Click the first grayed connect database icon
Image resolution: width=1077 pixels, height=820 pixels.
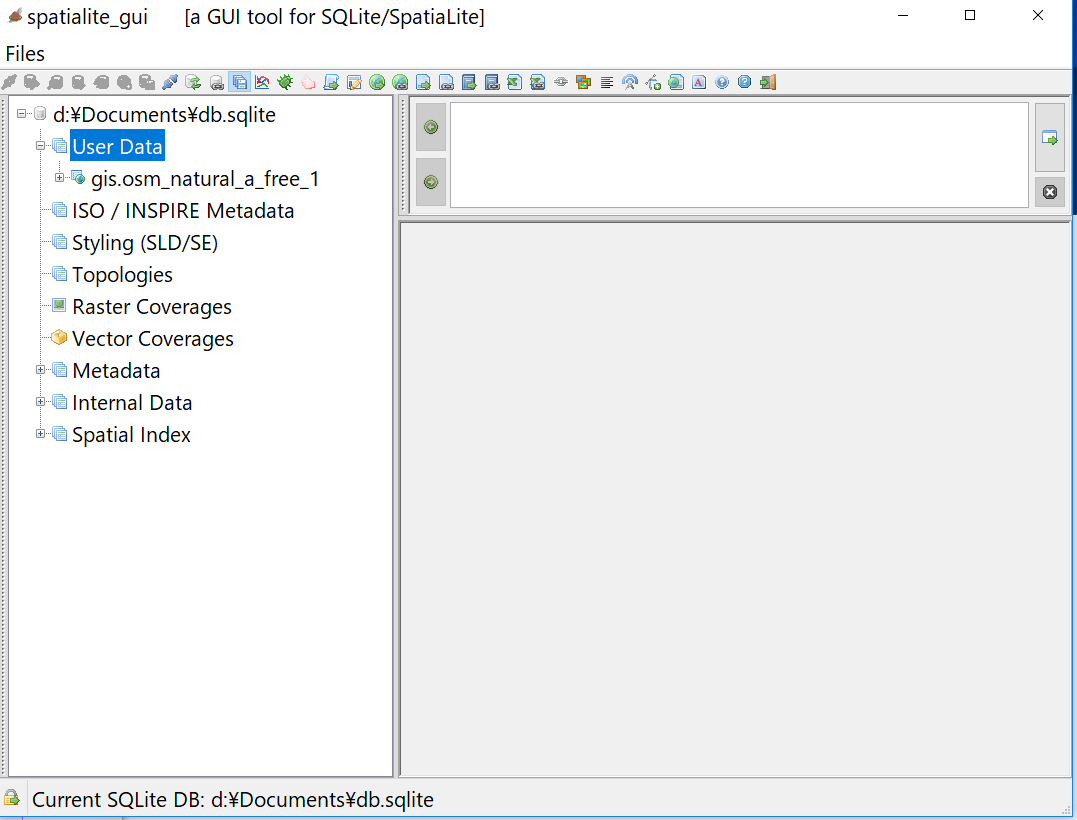(10, 82)
